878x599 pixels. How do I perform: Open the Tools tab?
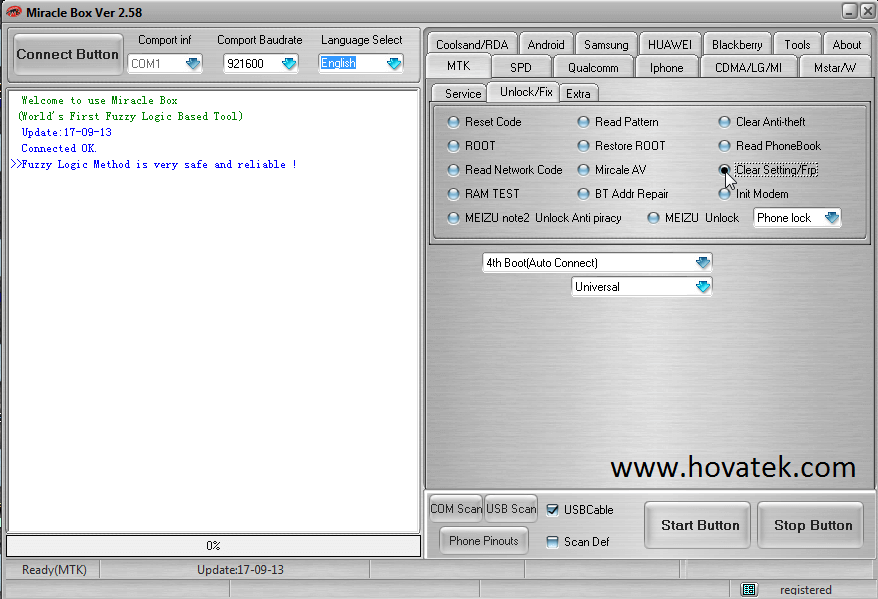click(x=797, y=45)
